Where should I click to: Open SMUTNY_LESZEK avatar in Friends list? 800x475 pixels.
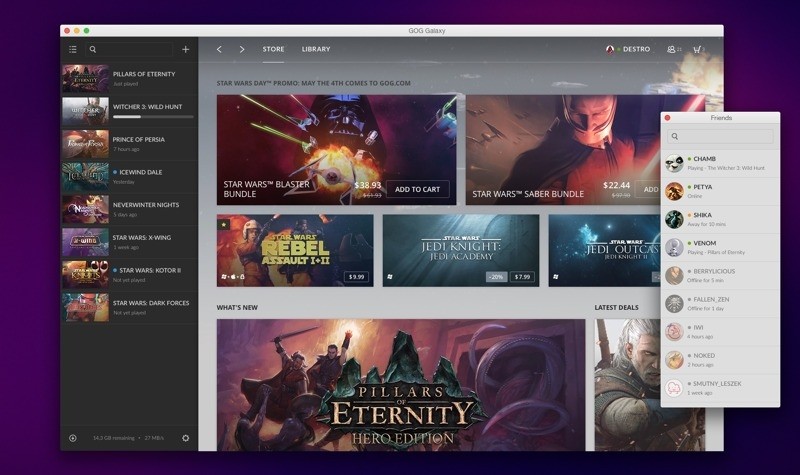click(x=674, y=388)
